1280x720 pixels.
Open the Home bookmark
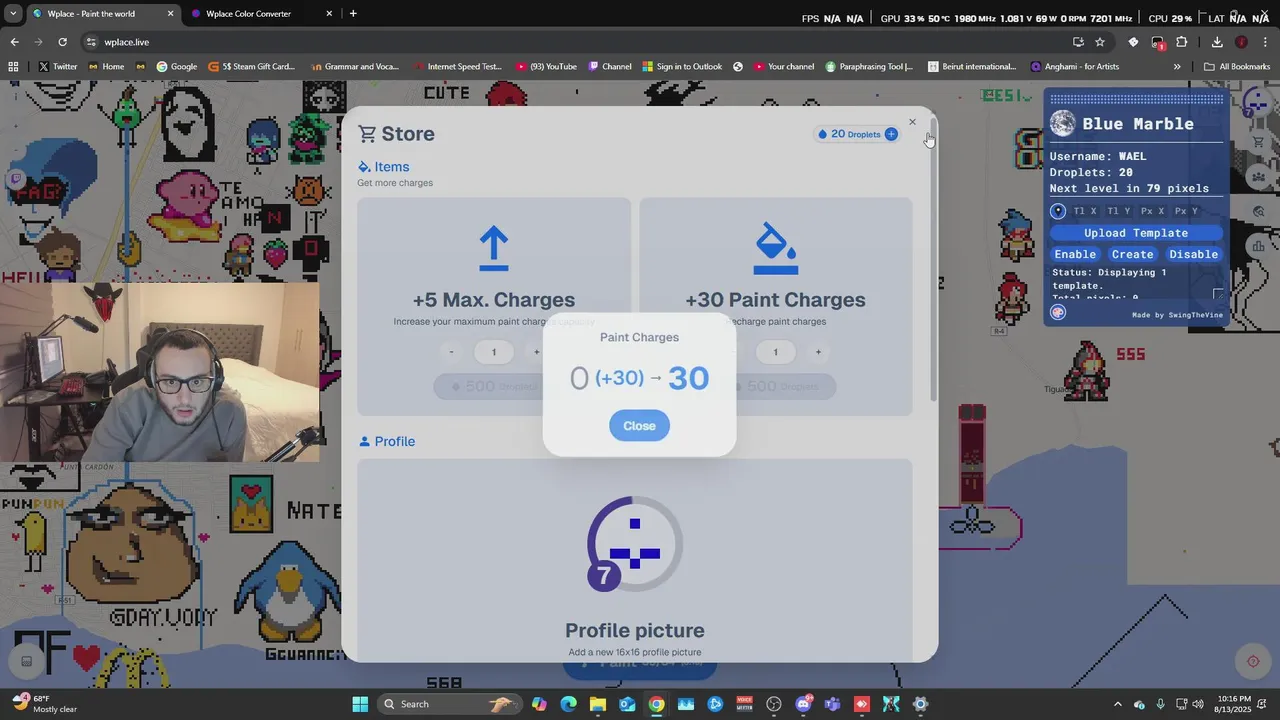click(106, 67)
